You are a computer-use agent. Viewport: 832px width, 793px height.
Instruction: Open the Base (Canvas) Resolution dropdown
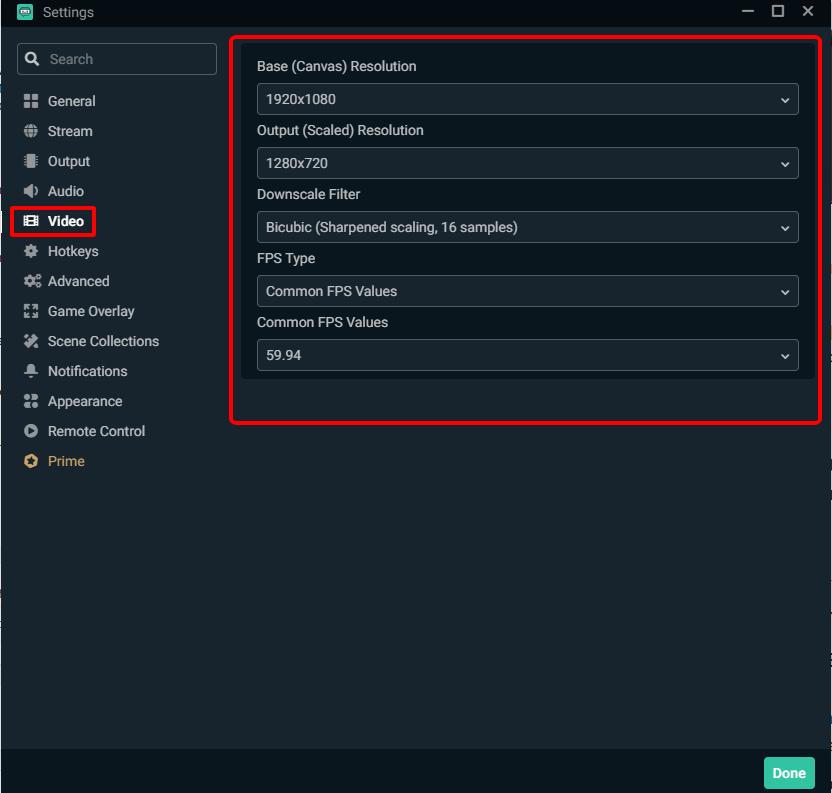pos(527,99)
